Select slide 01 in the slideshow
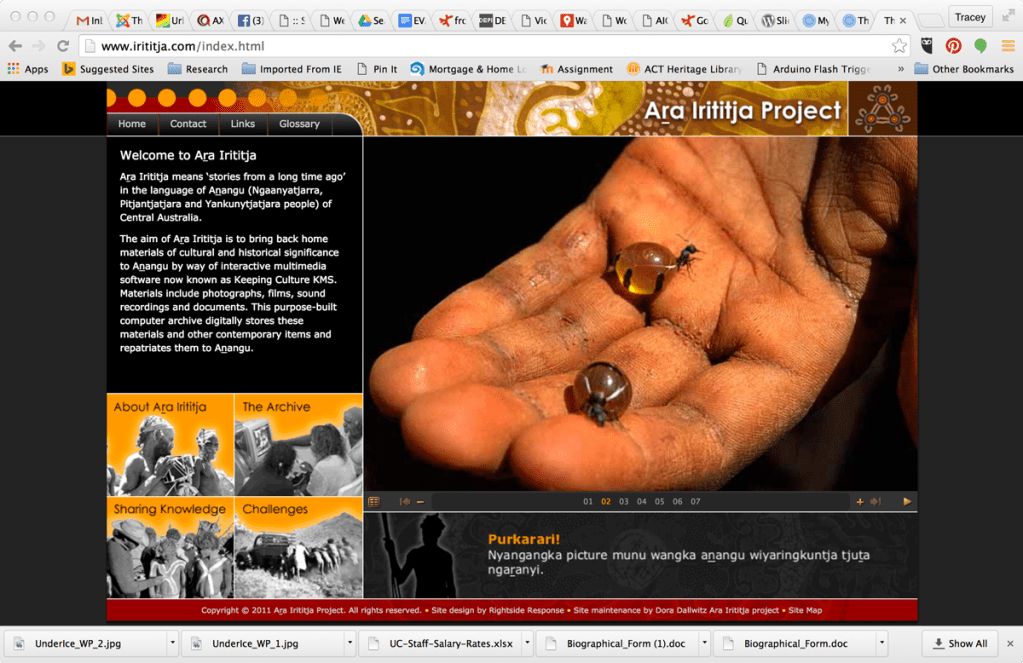 [588, 502]
